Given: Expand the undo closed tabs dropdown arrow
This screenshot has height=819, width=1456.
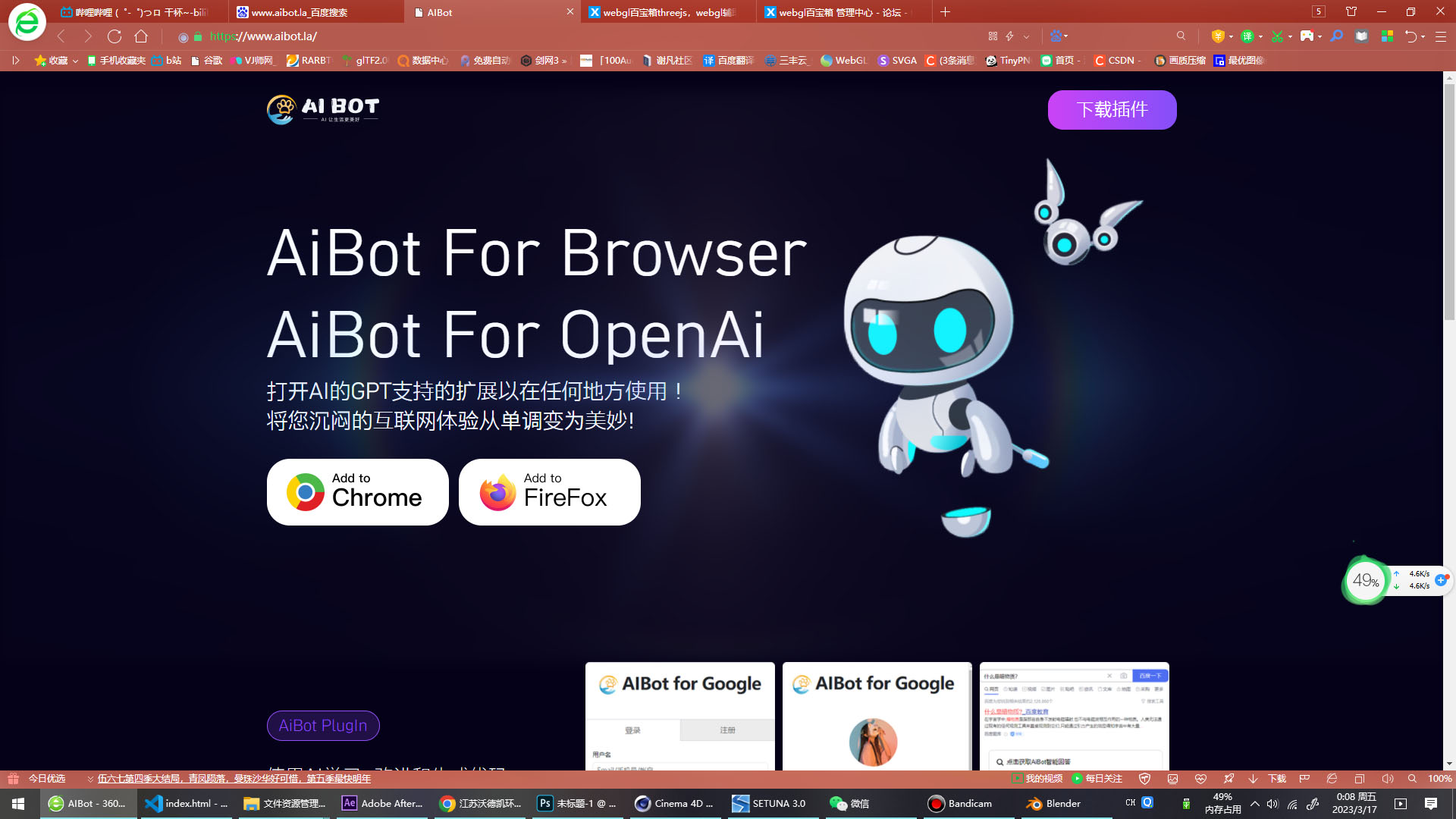Looking at the screenshot, I should coord(1423,36).
